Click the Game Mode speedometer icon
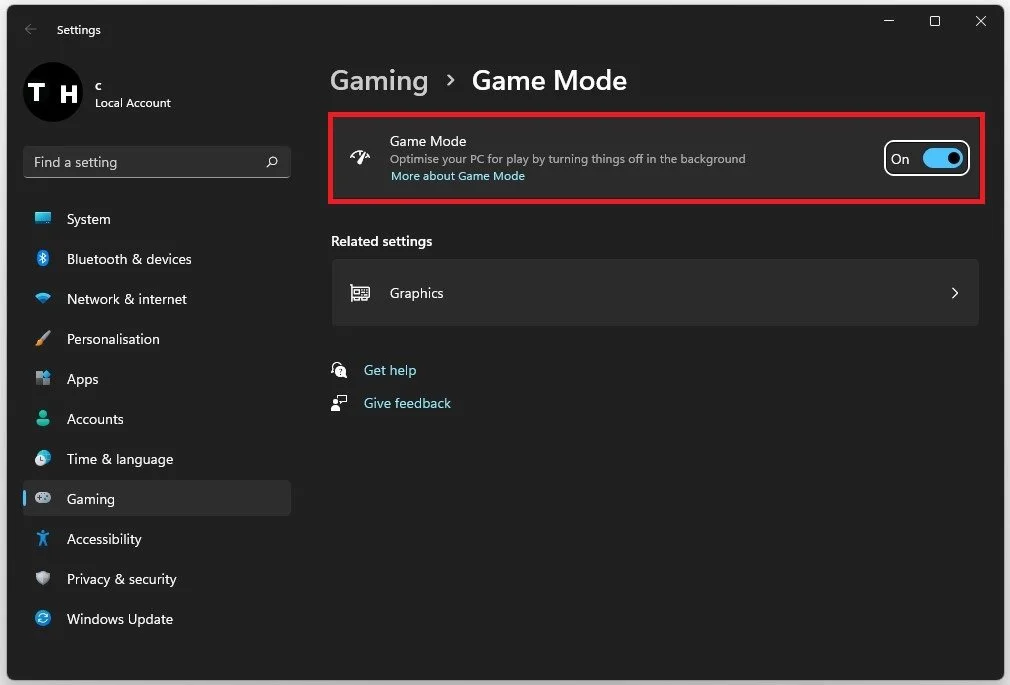The height and width of the screenshot is (685, 1010). (x=360, y=157)
